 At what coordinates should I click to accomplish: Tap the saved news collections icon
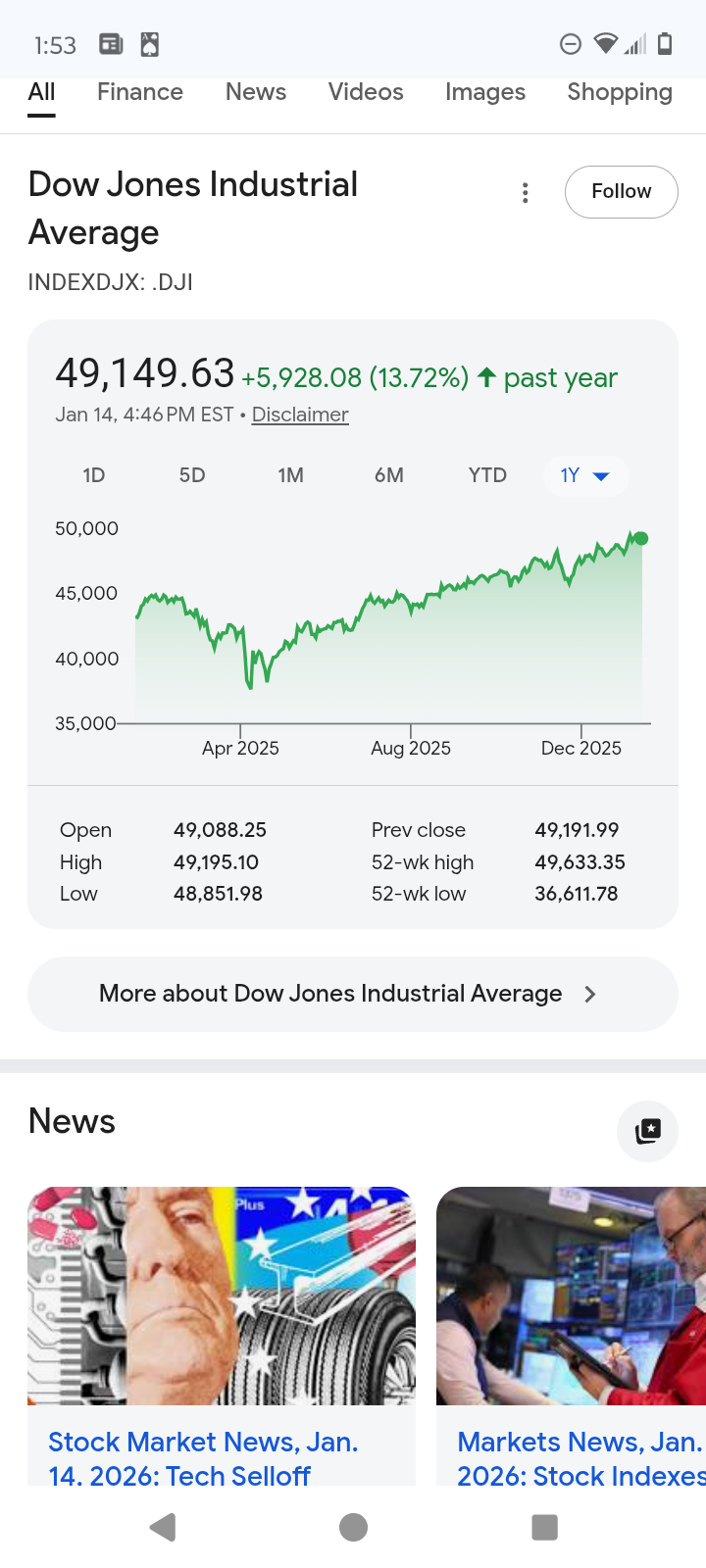tap(647, 1131)
